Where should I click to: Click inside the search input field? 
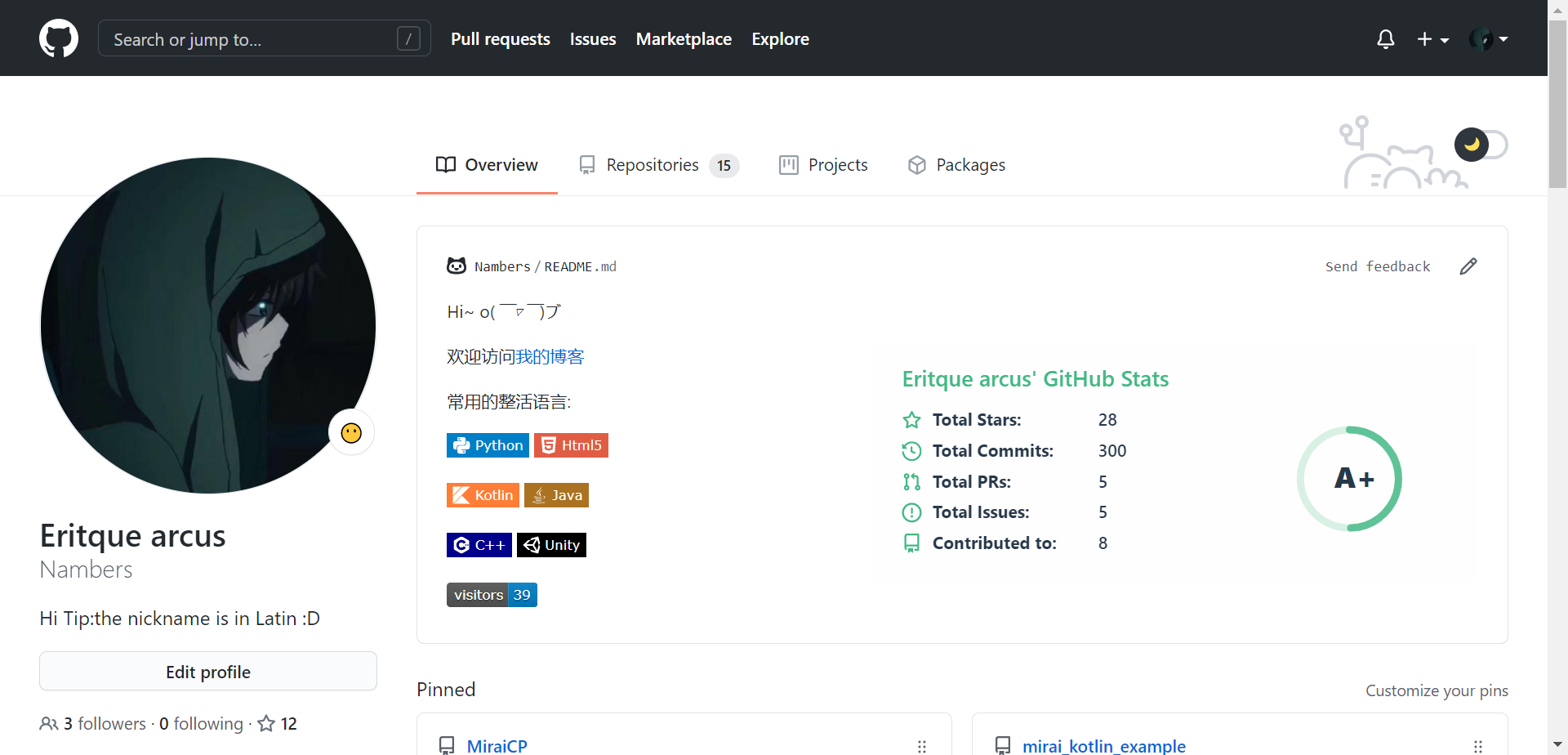coord(245,38)
